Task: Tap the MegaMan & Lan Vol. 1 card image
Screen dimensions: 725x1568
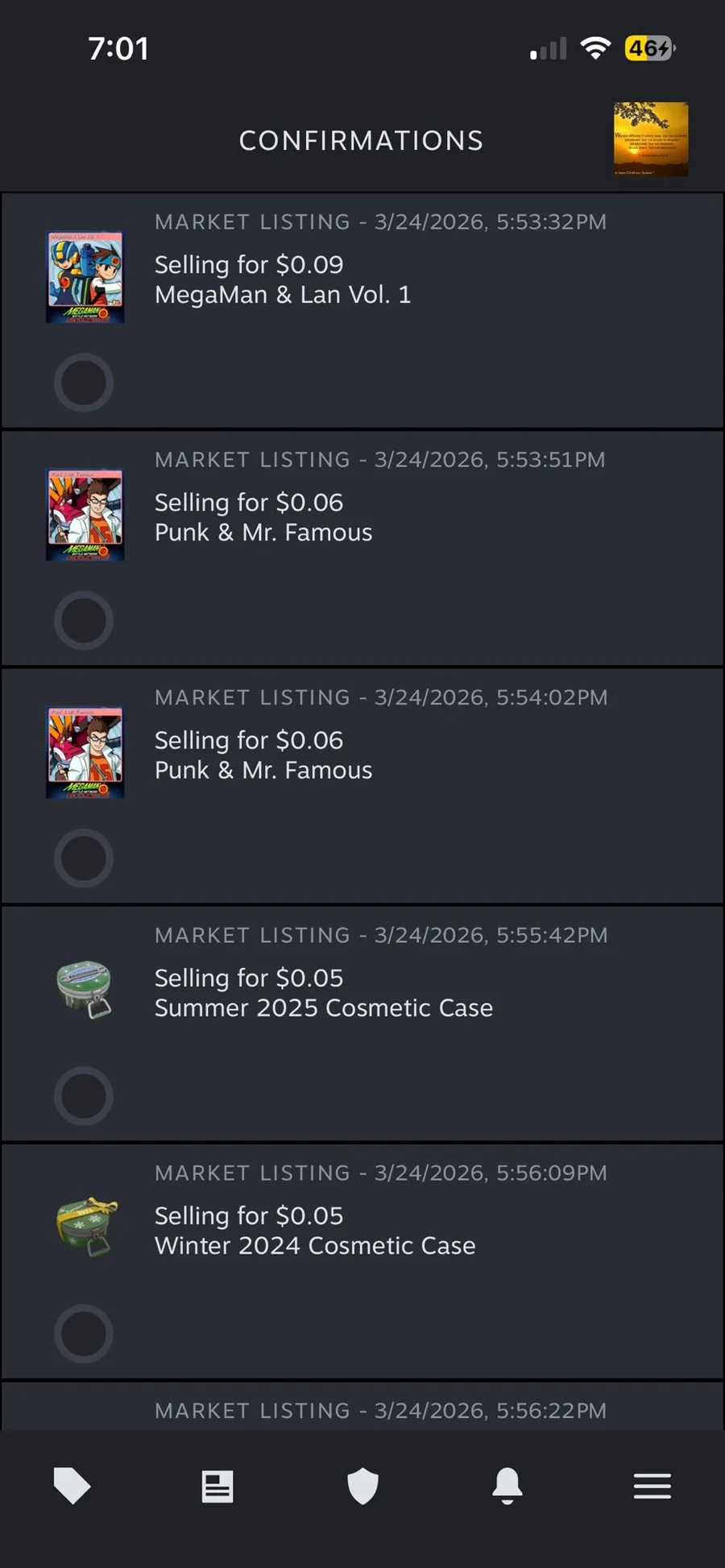Action: point(85,277)
